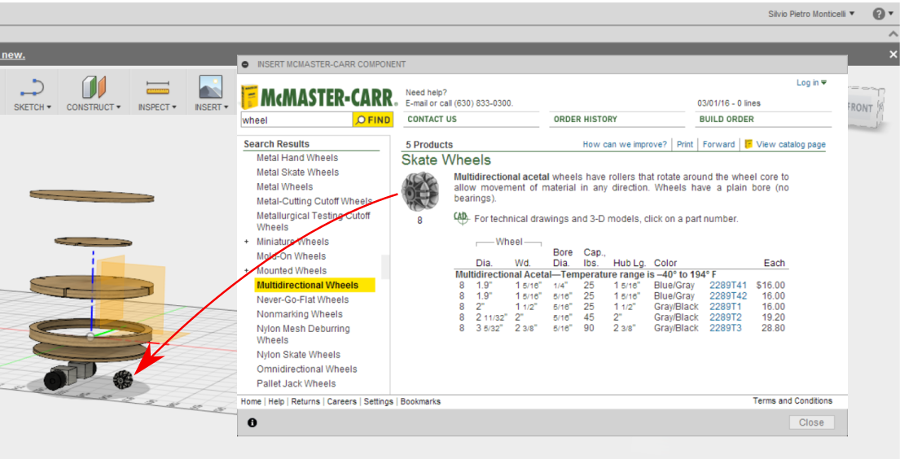Open the Sketch tool menu

(32, 94)
